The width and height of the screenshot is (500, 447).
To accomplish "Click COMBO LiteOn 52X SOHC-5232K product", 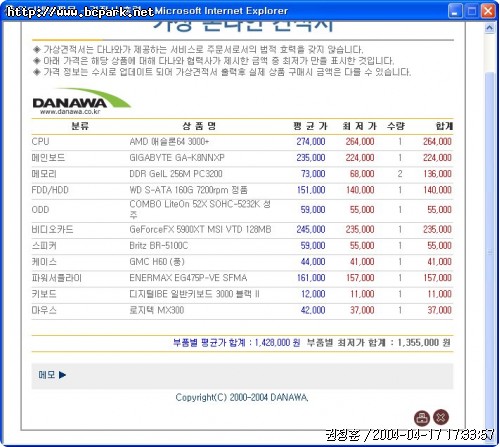I will (x=200, y=209).
